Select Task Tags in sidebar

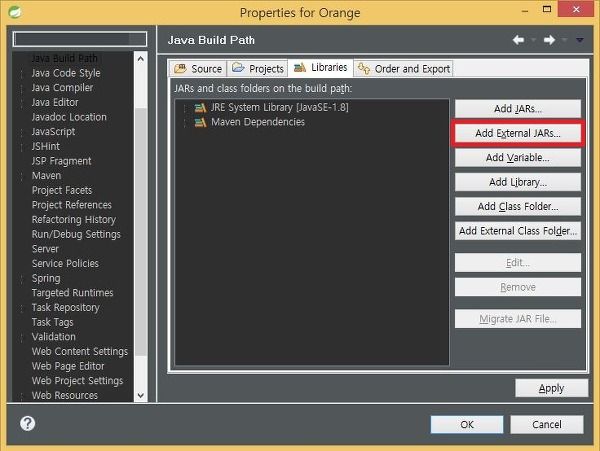(x=52, y=322)
